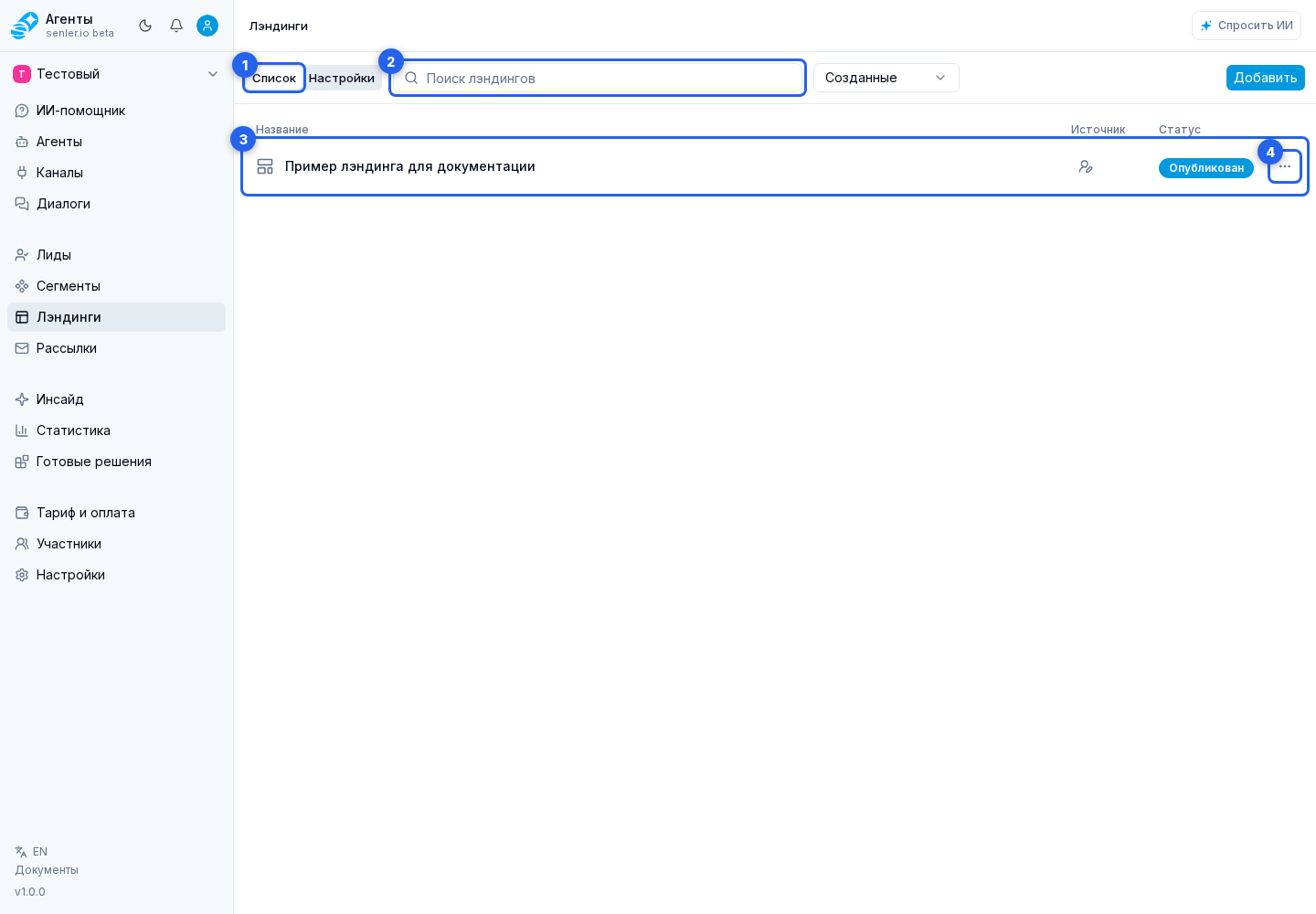The width and height of the screenshot is (1316, 914).
Task: Click the Статистика chart icon
Action: click(22, 430)
